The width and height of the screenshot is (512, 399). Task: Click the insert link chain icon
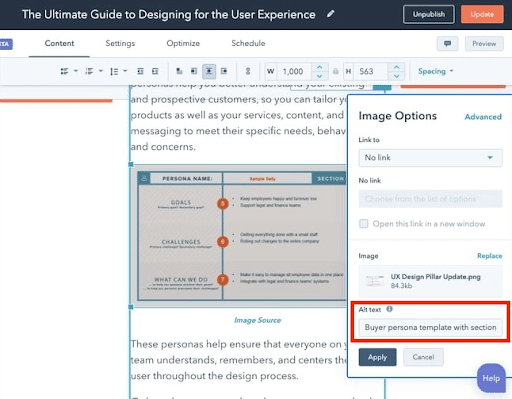(248, 71)
